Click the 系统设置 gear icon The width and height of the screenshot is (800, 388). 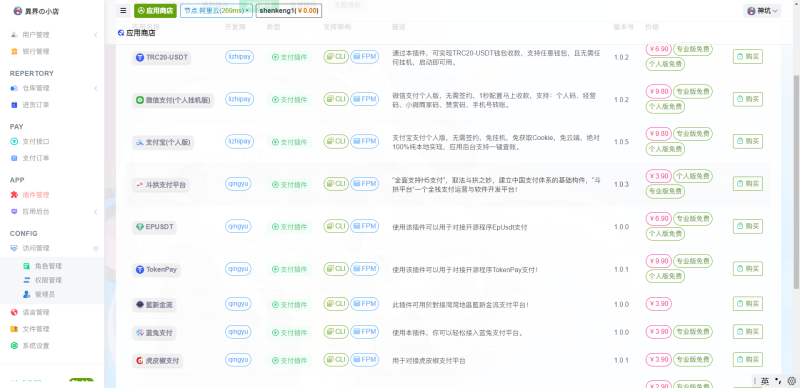[x=14, y=346]
